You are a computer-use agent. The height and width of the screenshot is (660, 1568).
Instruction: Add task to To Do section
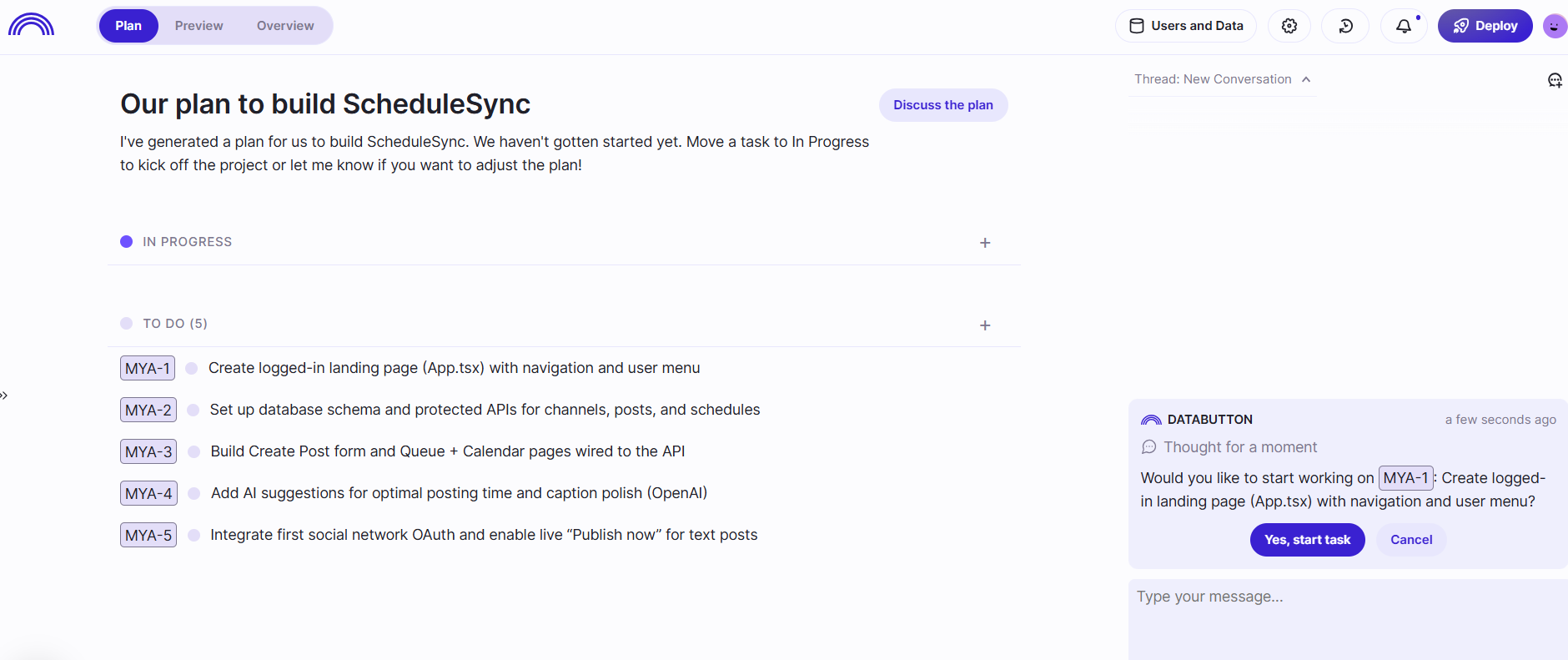(985, 325)
